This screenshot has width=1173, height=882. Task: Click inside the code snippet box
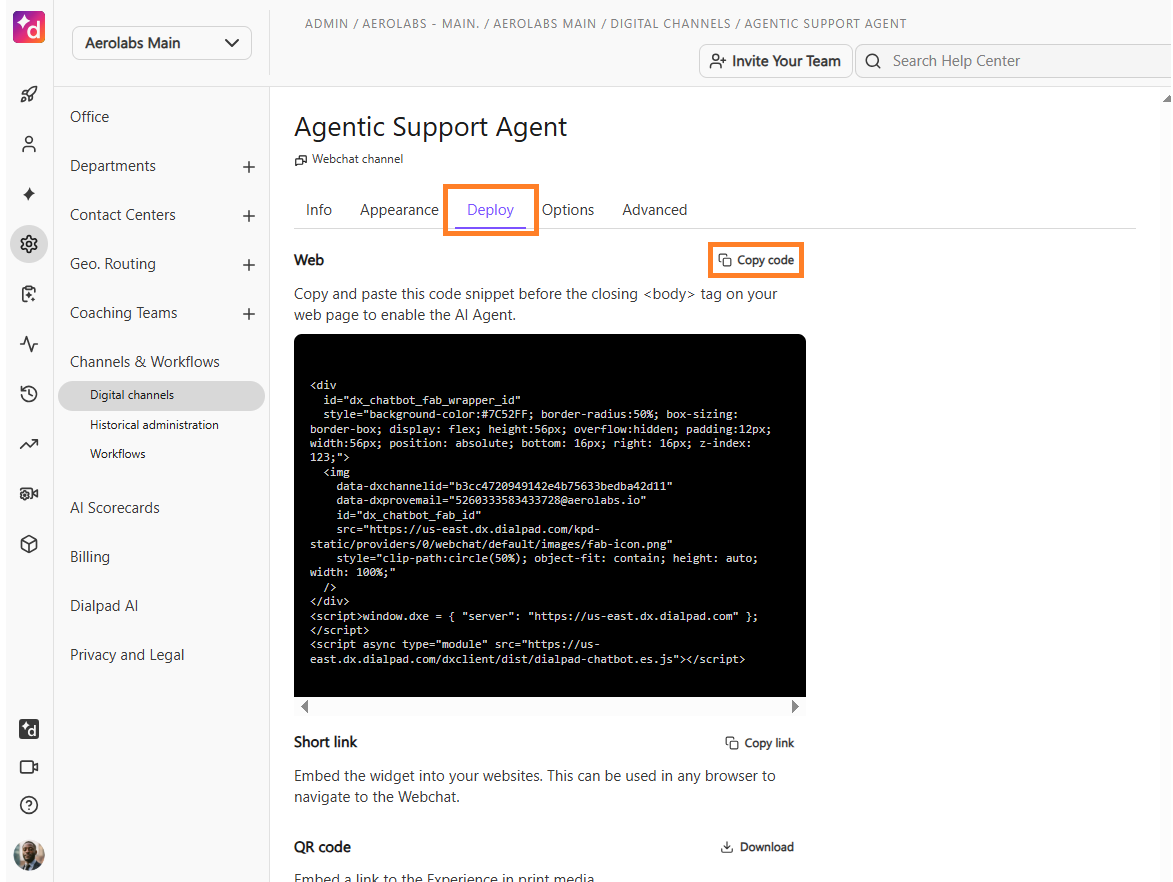550,515
